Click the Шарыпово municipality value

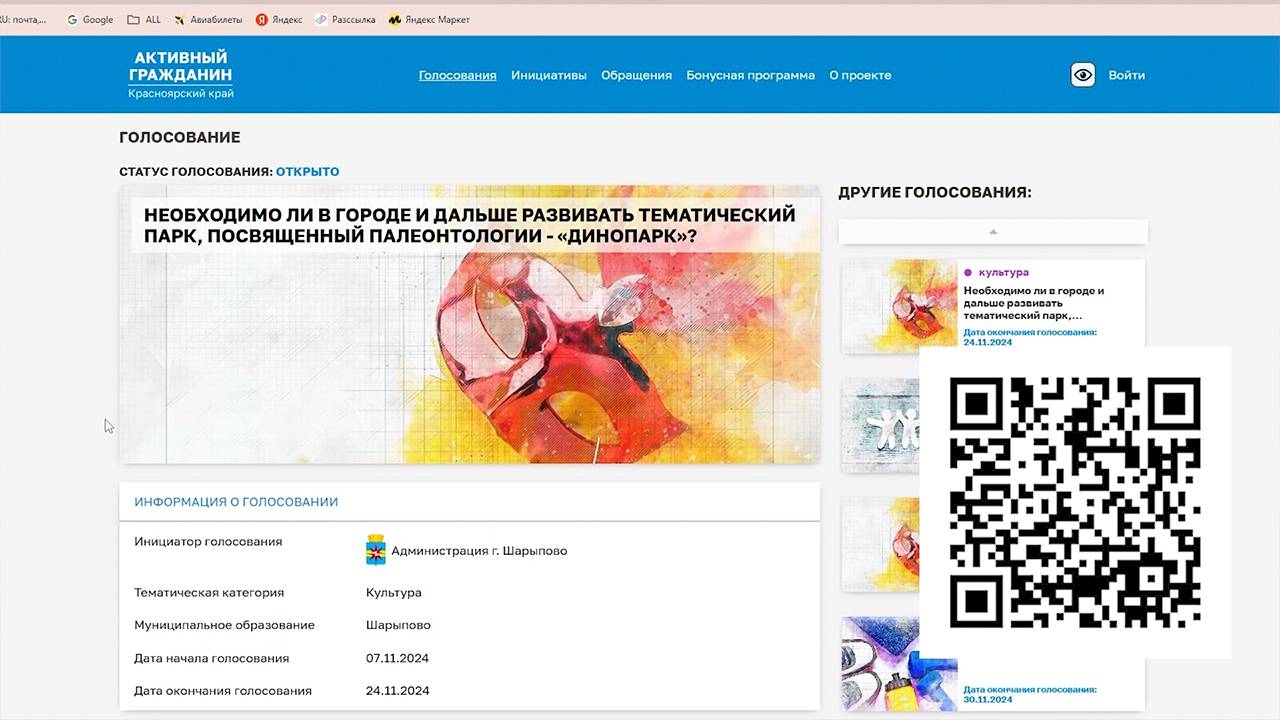point(398,625)
